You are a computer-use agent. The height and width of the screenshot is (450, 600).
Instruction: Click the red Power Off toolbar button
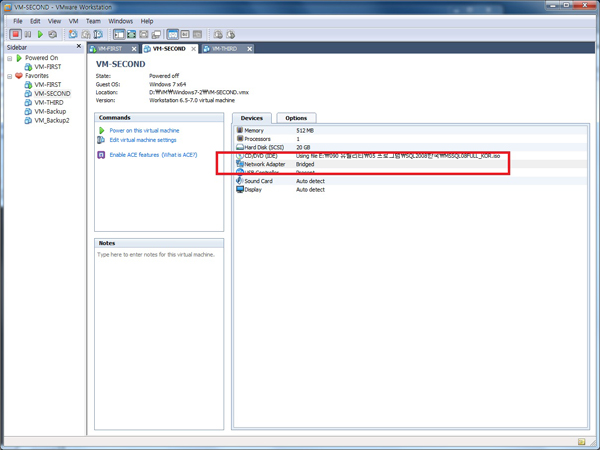[x=15, y=34]
